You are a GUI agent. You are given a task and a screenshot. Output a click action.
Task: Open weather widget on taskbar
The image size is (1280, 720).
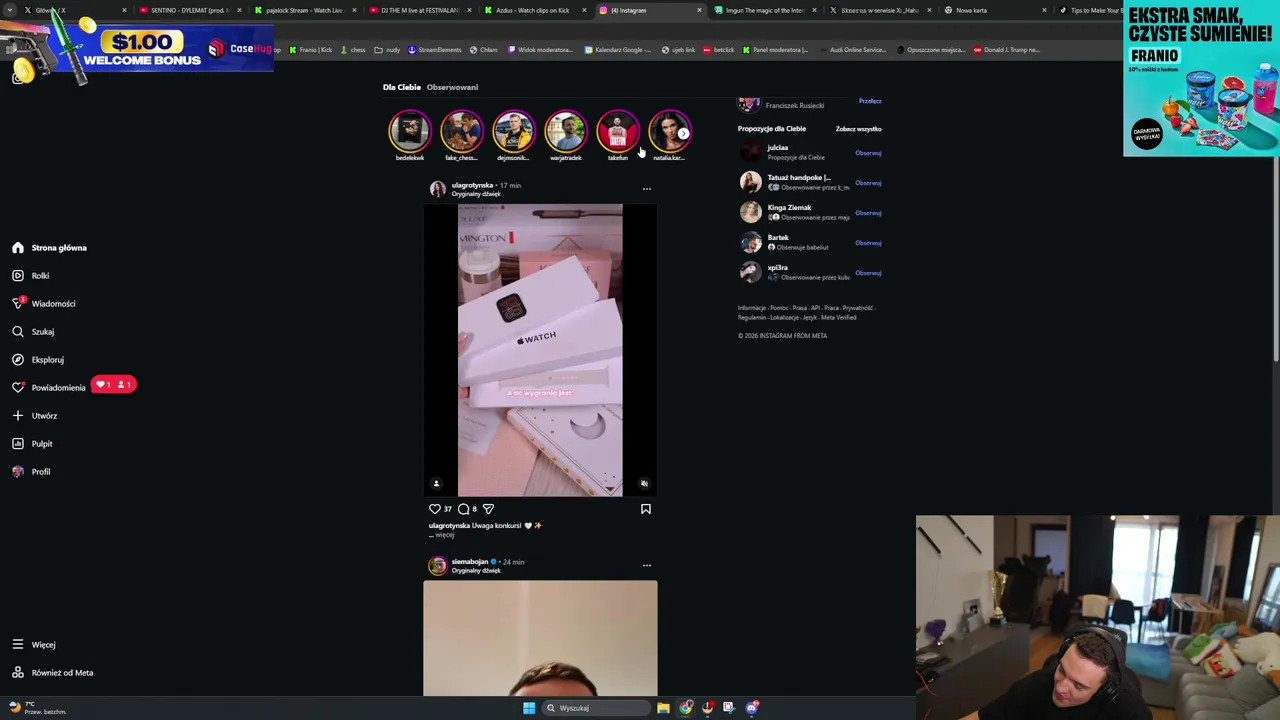36,708
